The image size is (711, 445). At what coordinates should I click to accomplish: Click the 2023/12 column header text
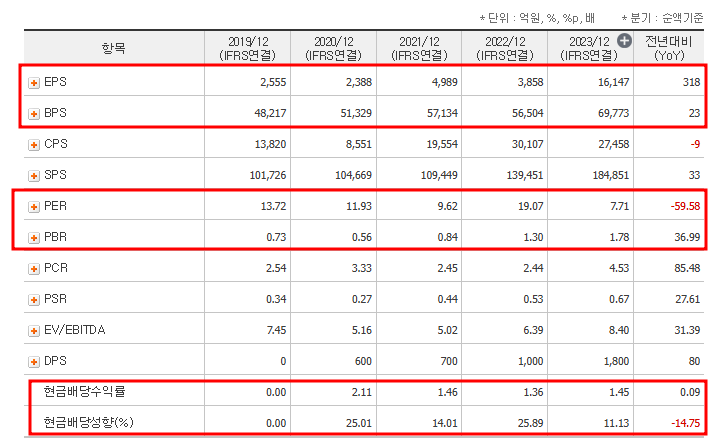[x=589, y=48]
